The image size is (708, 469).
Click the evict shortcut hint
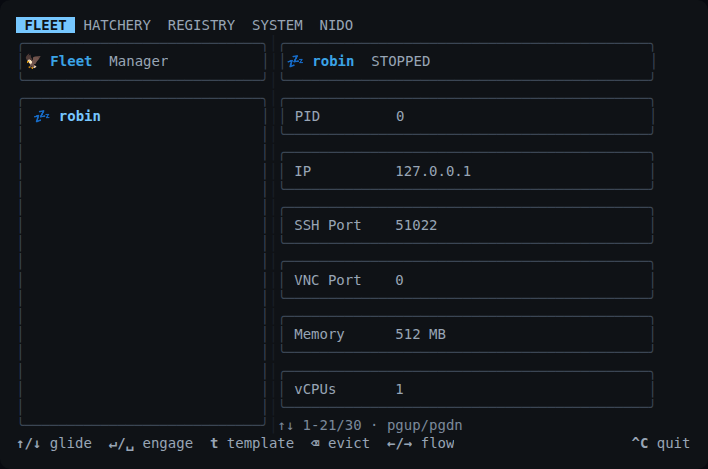[340, 443]
